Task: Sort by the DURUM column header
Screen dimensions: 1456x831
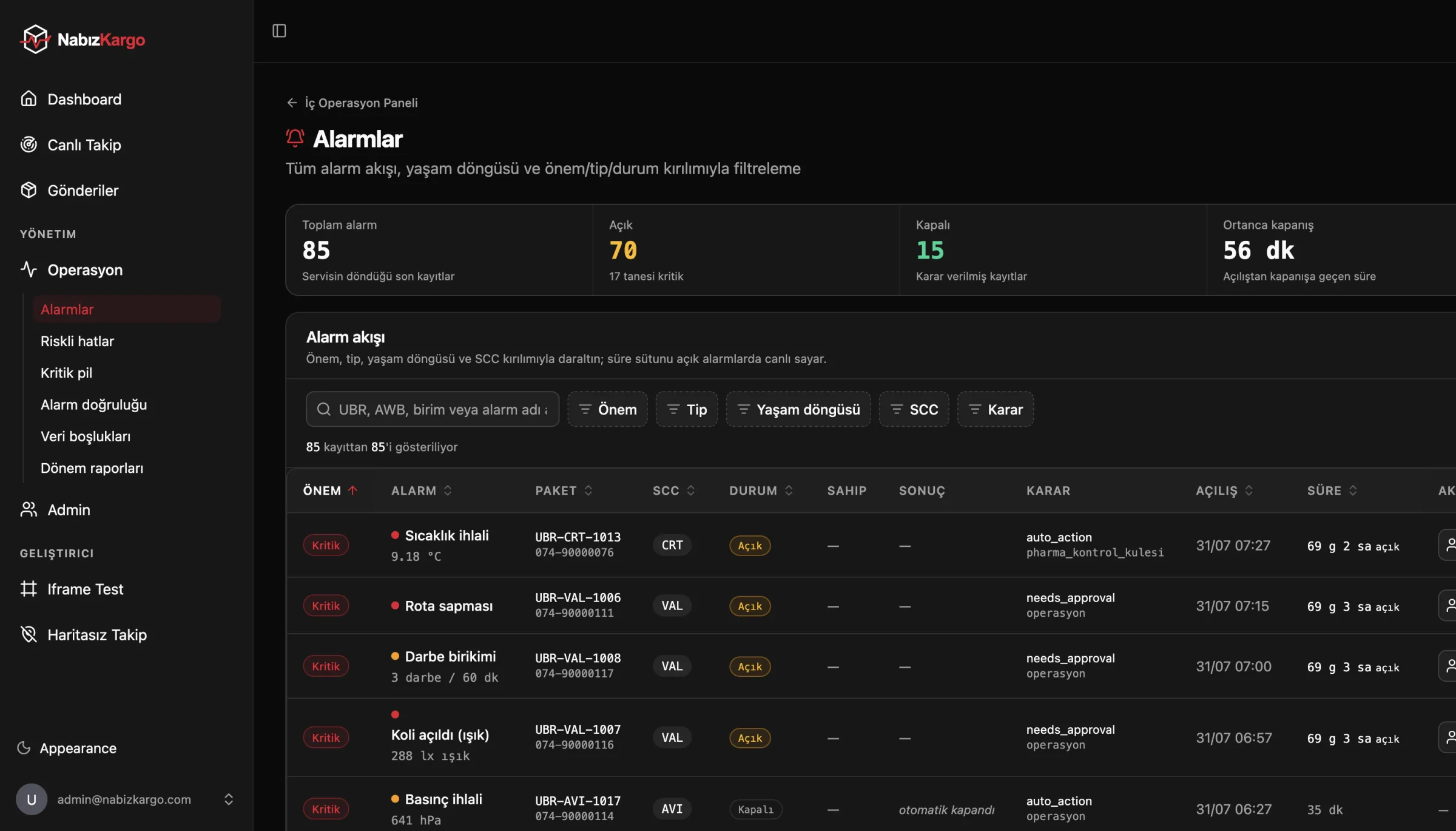Action: pyautogui.click(x=761, y=490)
